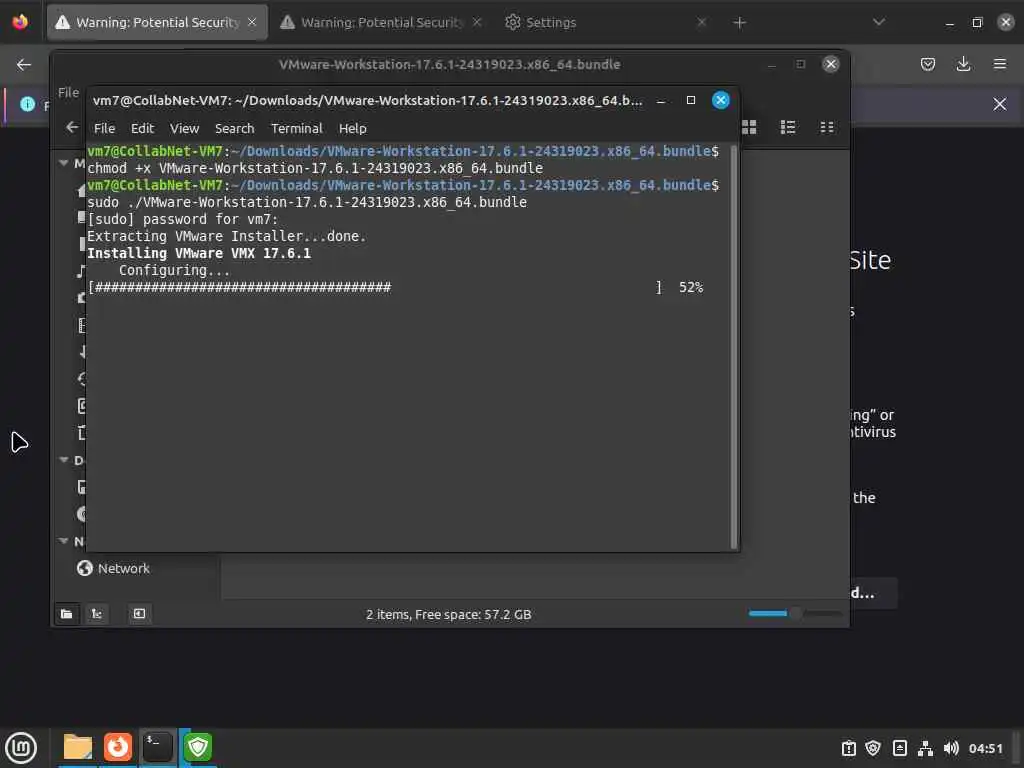The height and width of the screenshot is (768, 1024).
Task: Click the green shield icon in the taskbar
Action: point(198,747)
